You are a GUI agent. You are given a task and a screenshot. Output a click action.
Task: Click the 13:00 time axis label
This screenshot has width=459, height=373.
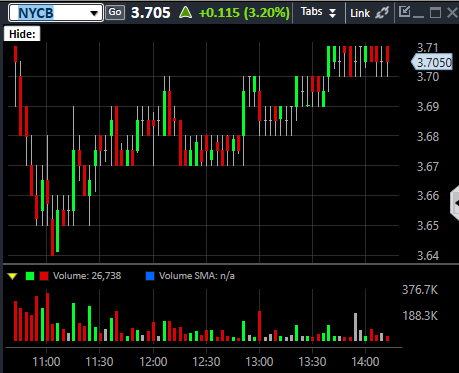(259, 362)
